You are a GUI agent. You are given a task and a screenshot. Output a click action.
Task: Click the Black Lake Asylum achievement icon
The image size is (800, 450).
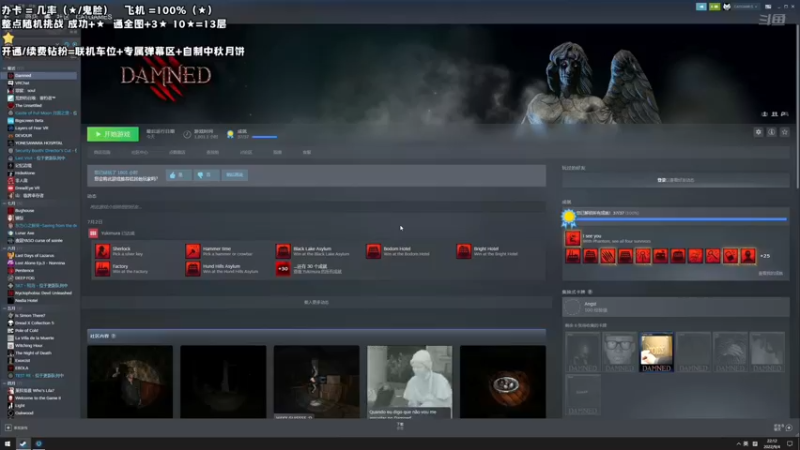pos(283,251)
